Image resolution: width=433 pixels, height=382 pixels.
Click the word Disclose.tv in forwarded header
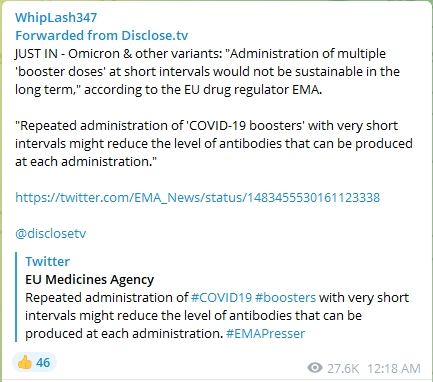coord(155,35)
